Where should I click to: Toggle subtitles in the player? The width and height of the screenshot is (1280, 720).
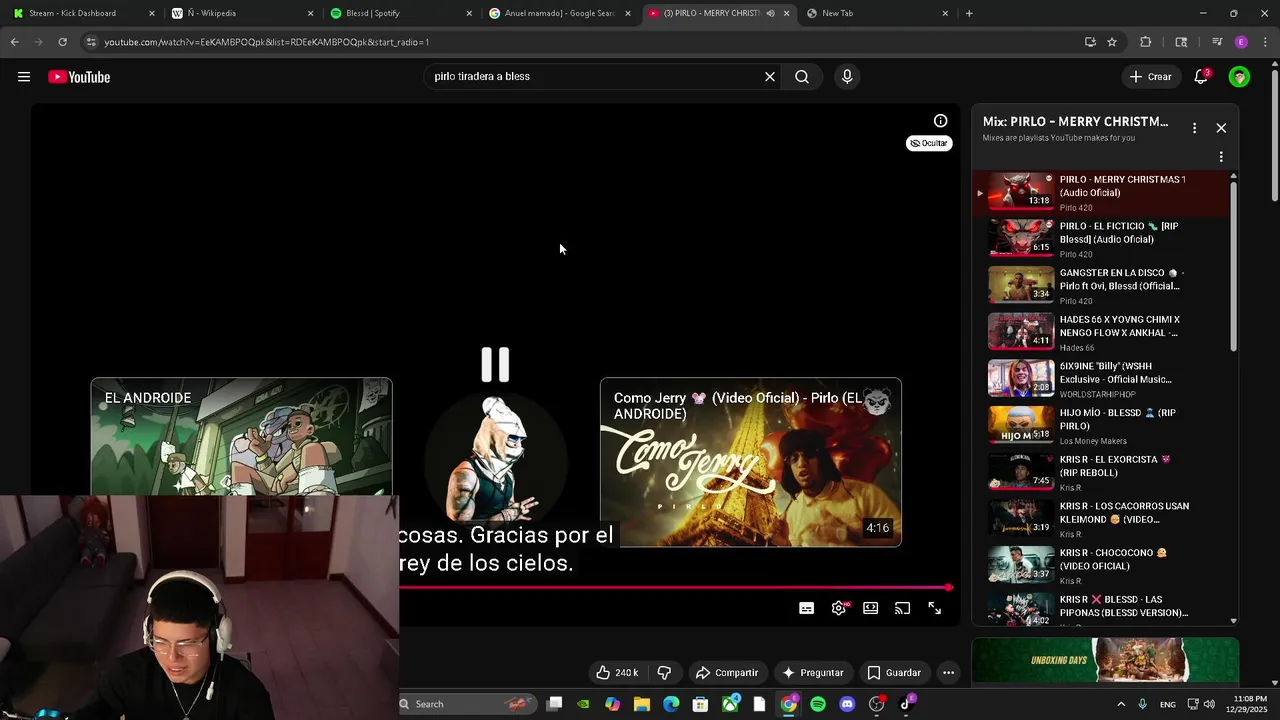click(x=807, y=608)
